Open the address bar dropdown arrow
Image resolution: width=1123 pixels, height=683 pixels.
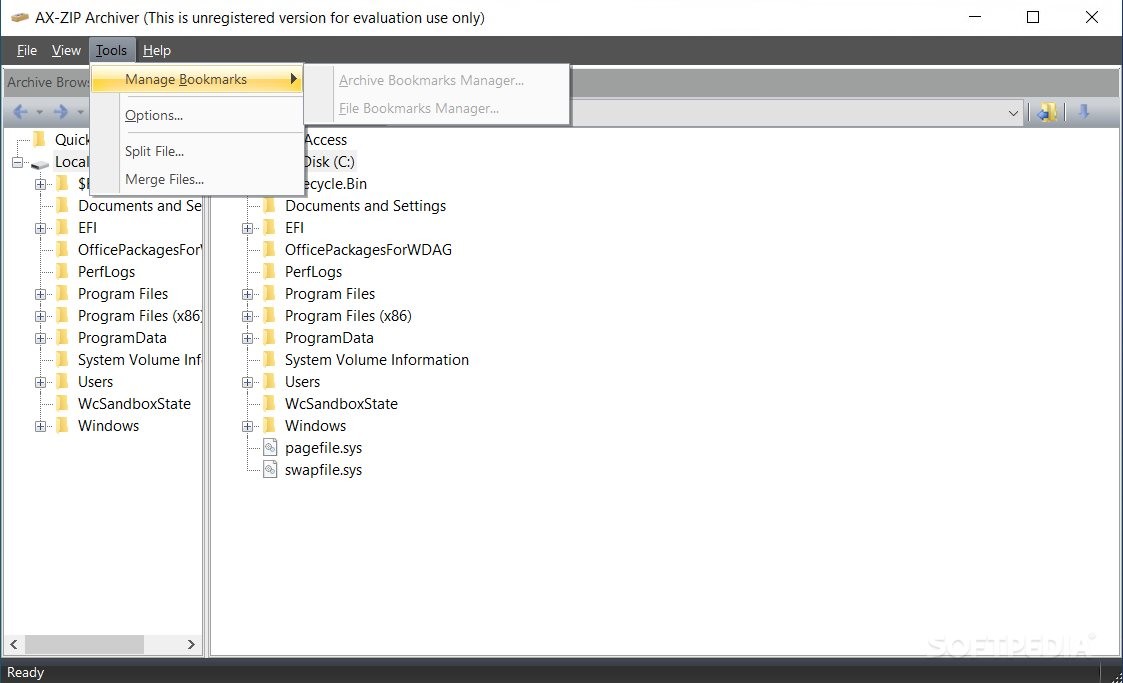click(x=1013, y=113)
